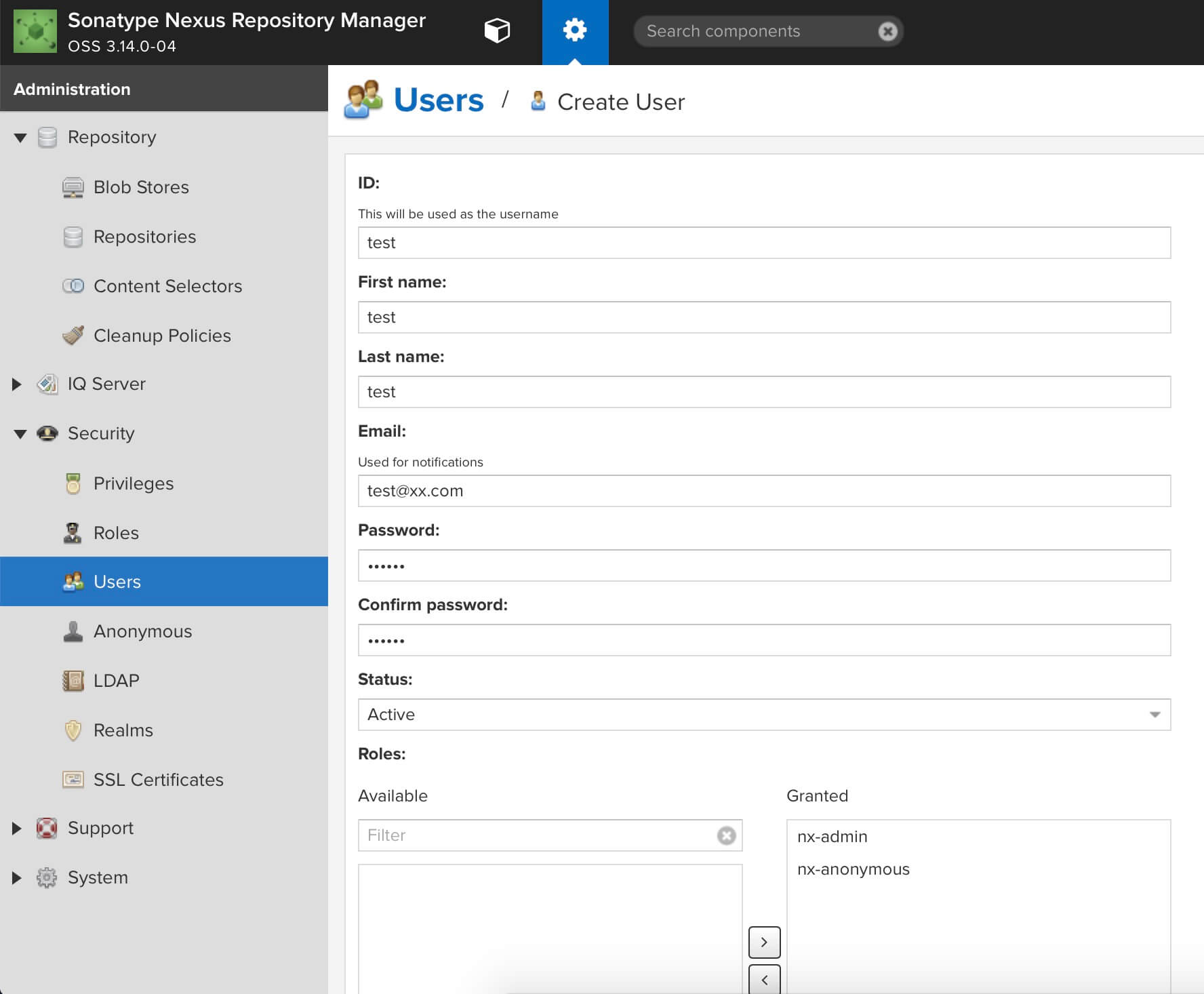Click the Users header icon
Screen dimensions: 1204x994
[x=363, y=100]
